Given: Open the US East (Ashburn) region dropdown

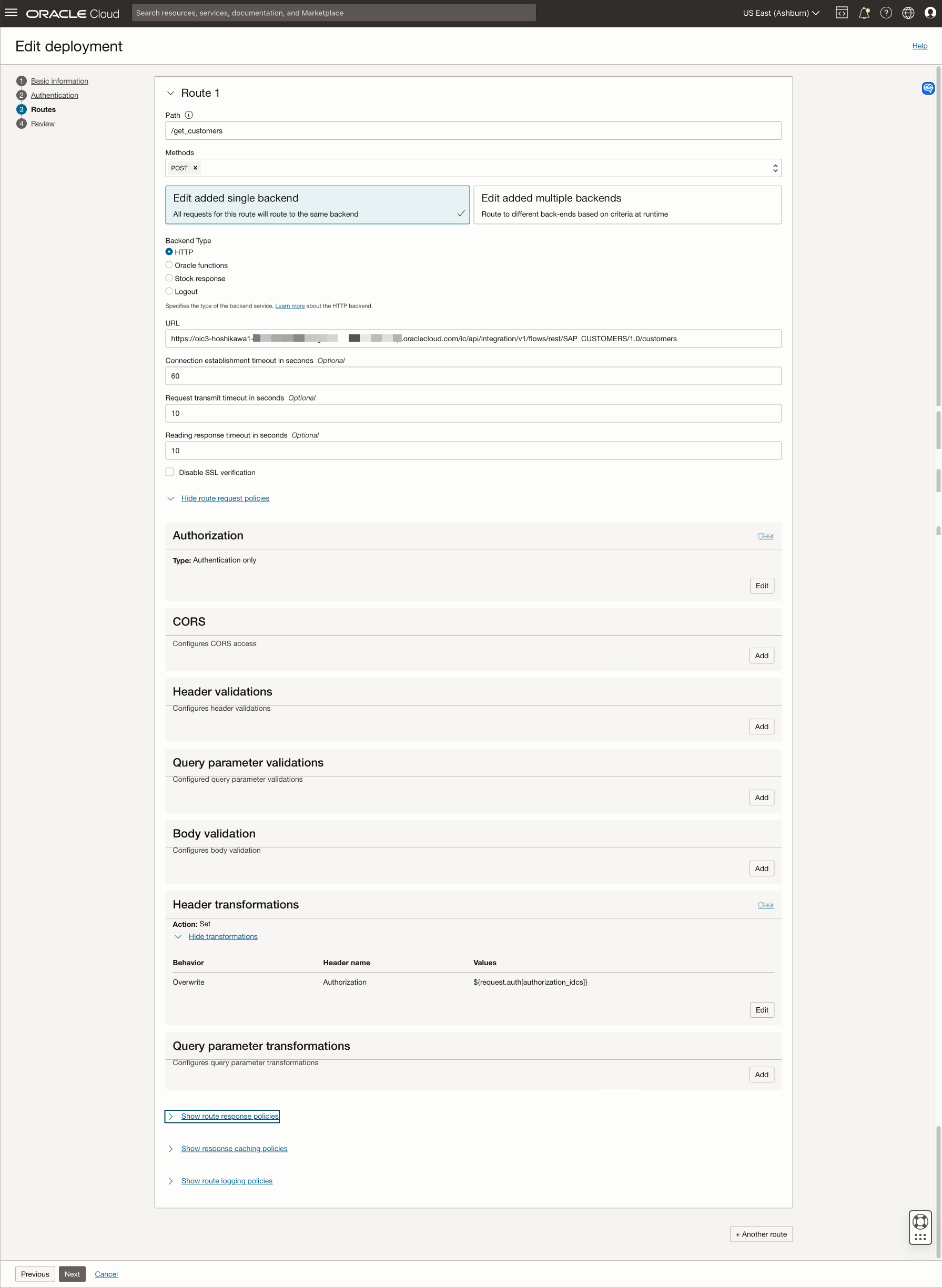Looking at the screenshot, I should click(781, 13).
